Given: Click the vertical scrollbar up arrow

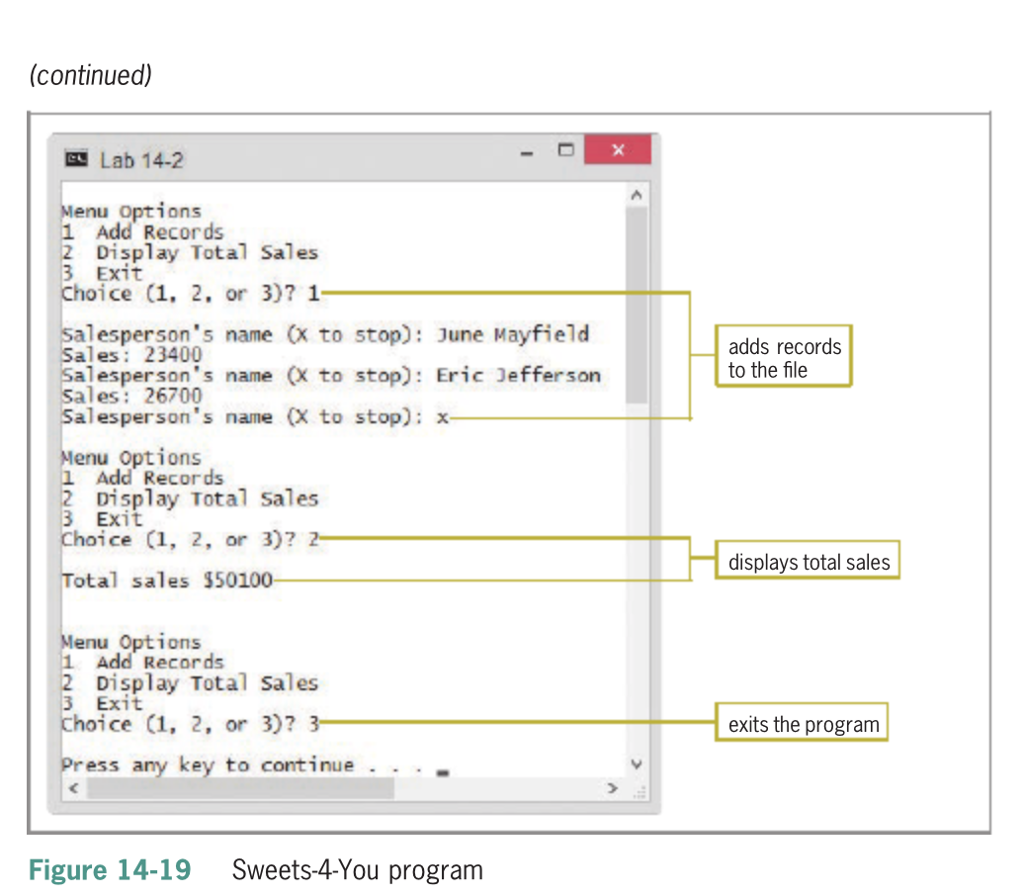Looking at the screenshot, I should pyautogui.click(x=637, y=193).
